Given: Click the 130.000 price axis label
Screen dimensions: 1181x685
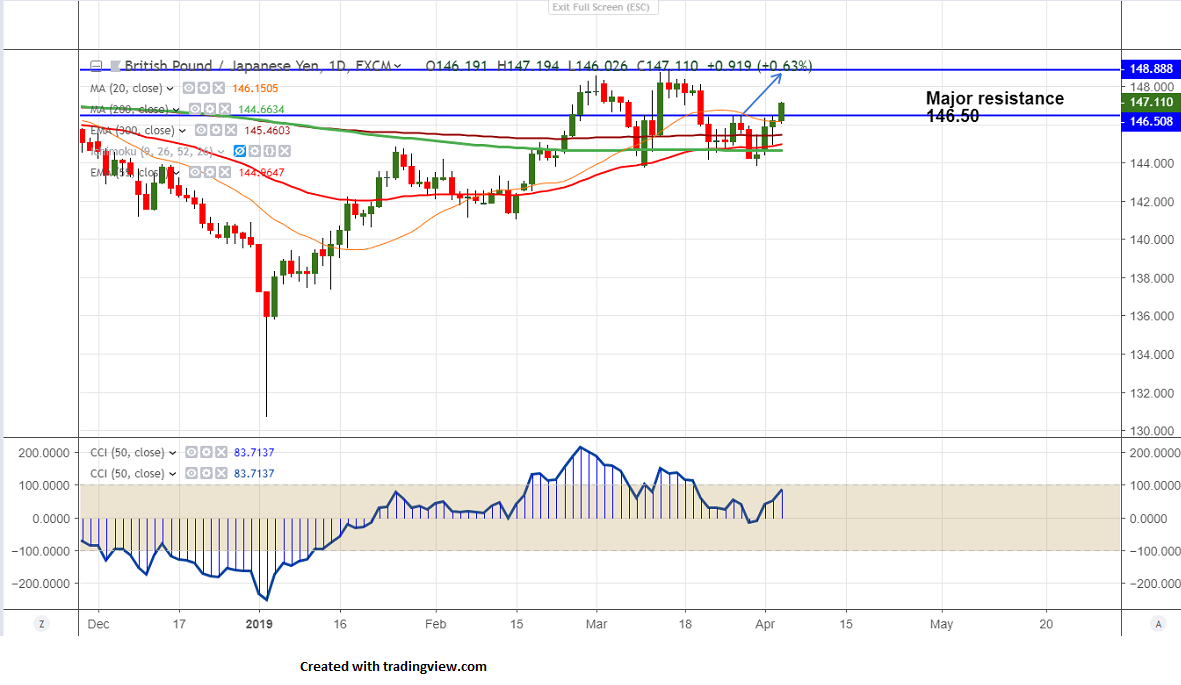Looking at the screenshot, I should tap(1152, 431).
